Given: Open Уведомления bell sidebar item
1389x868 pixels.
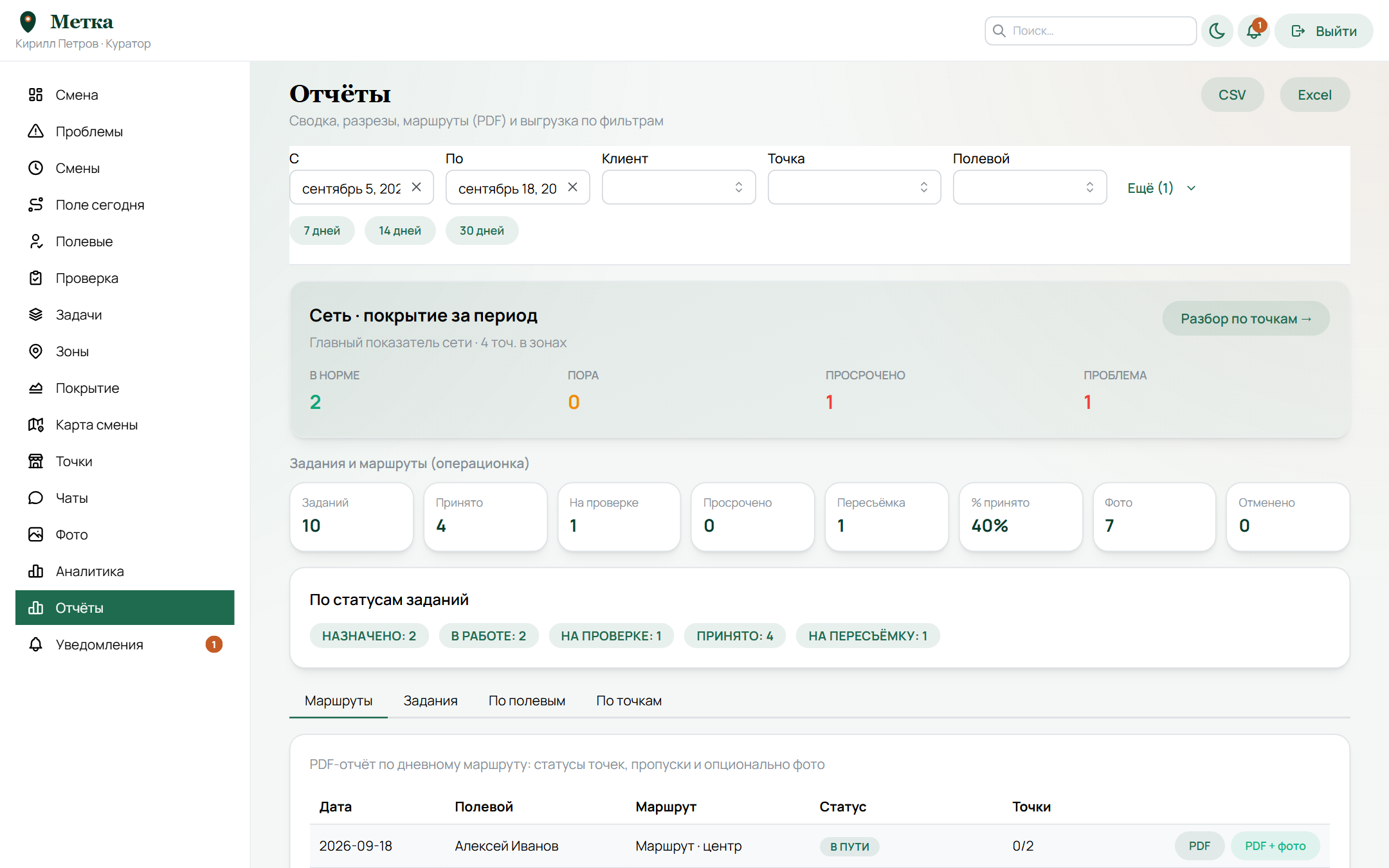Looking at the screenshot, I should tap(125, 645).
